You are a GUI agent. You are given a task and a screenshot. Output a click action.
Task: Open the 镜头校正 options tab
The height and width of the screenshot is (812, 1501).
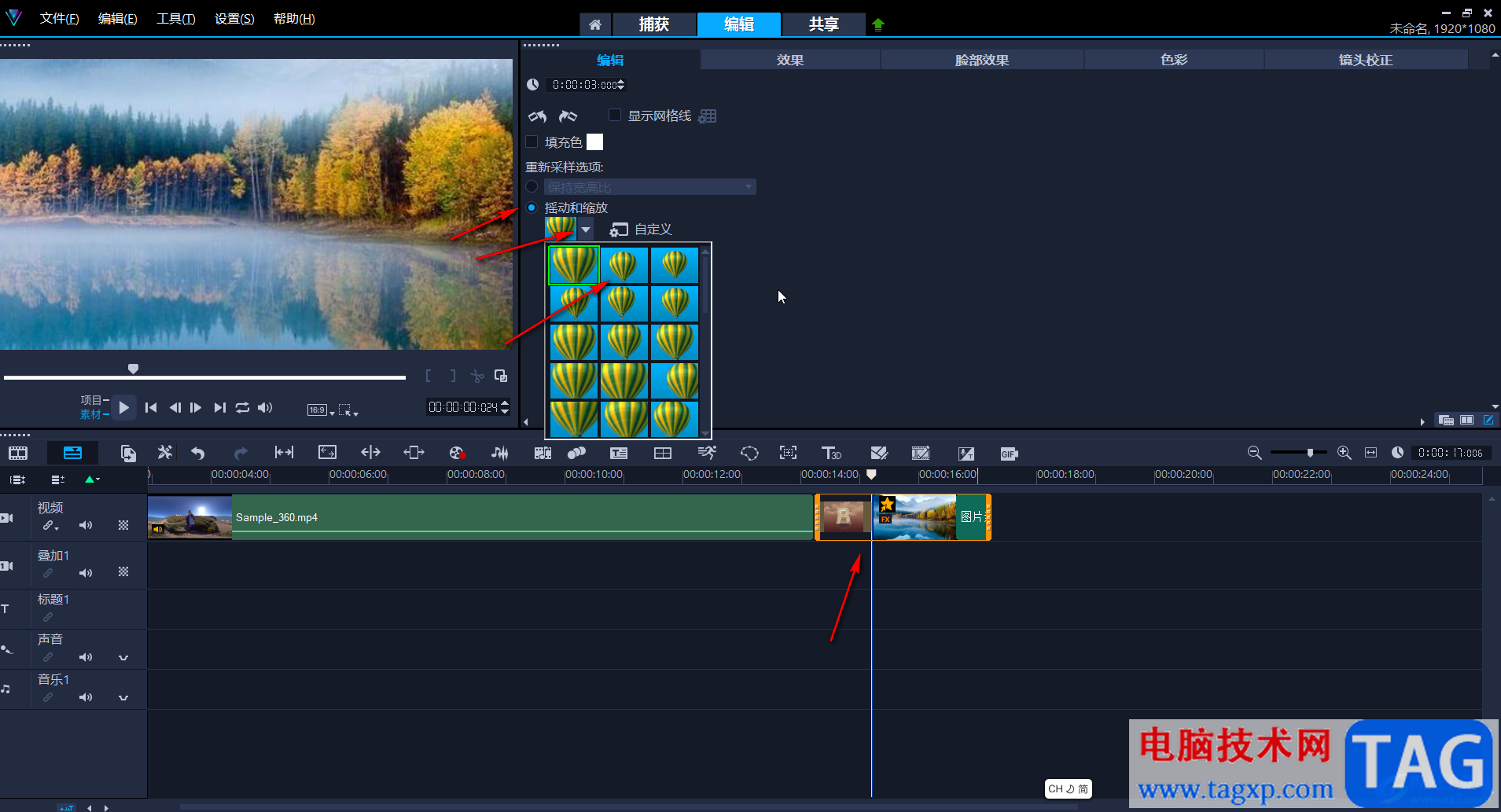pyautogui.click(x=1366, y=60)
